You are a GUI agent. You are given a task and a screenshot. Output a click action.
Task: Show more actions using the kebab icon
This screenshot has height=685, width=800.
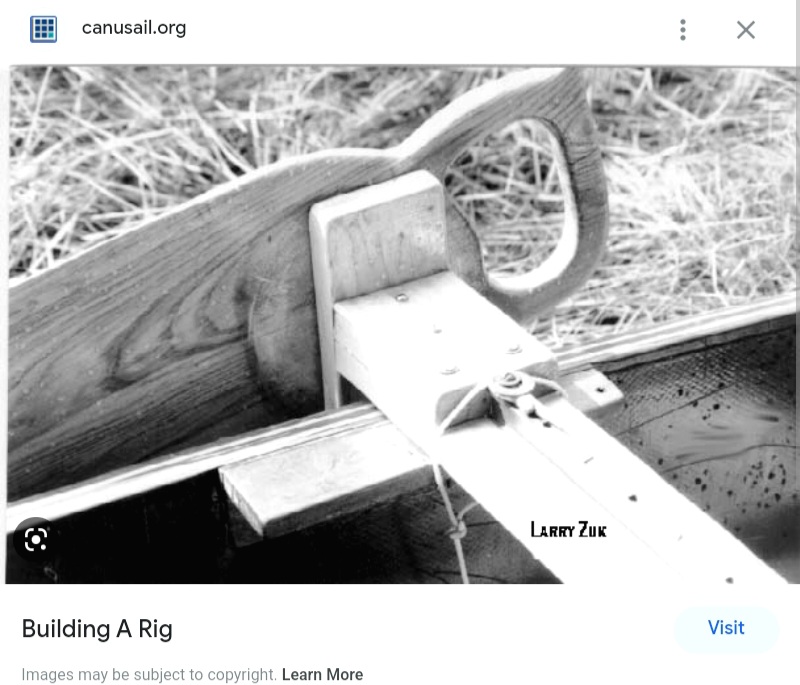tap(683, 30)
